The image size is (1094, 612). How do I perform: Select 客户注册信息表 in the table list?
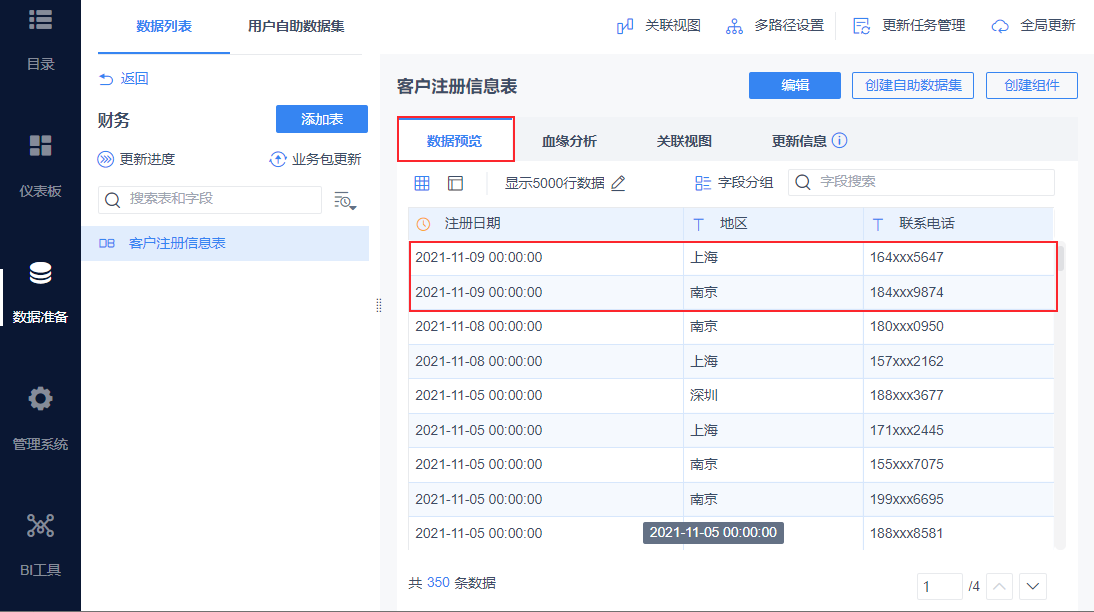point(225,244)
